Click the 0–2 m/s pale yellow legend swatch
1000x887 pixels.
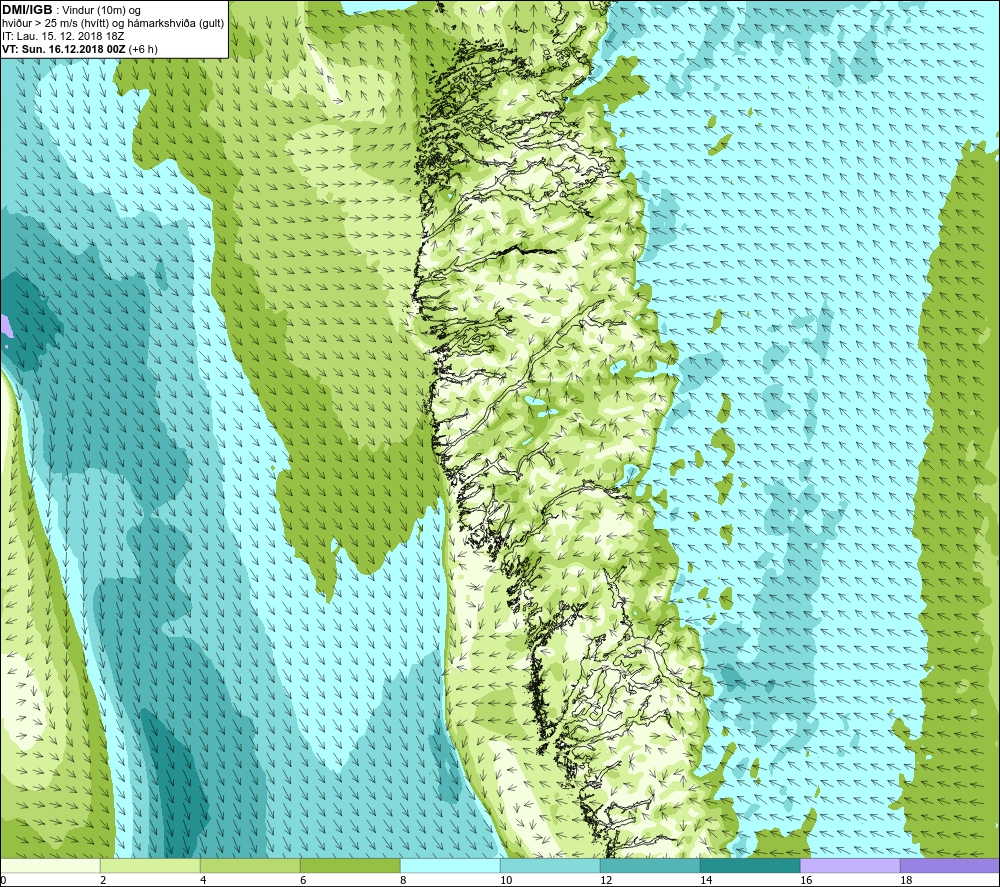50,865
